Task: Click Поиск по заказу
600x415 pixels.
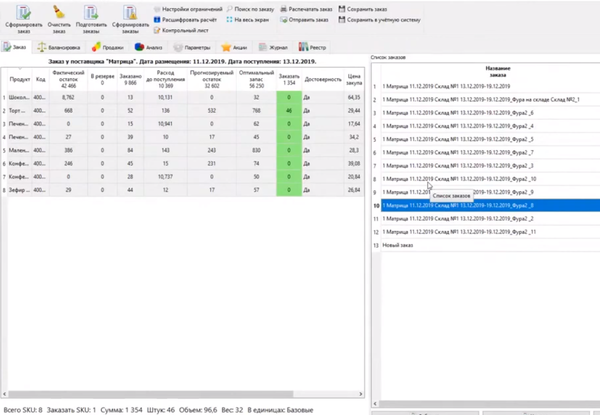Action: pos(251,9)
